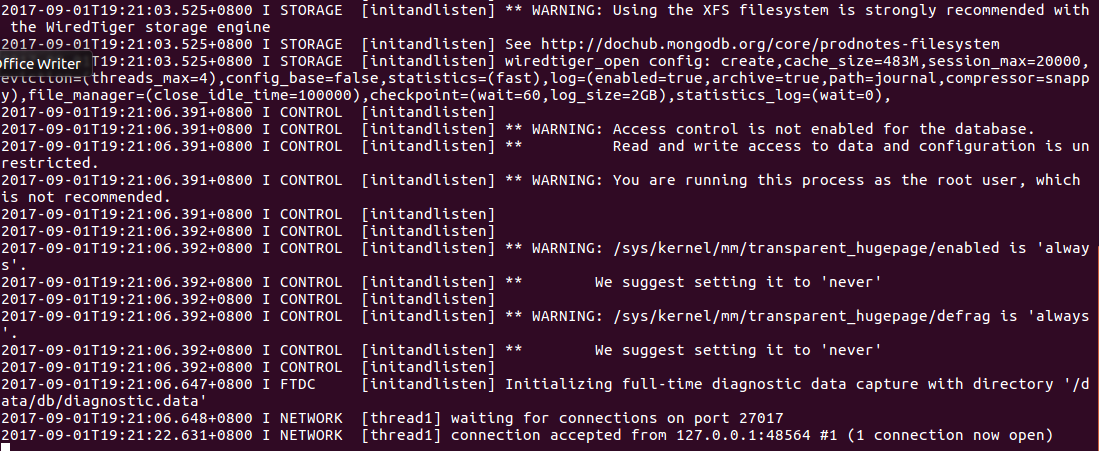This screenshot has height=451, width=1099.
Task: Click the 'Read and write access to data' line
Action: pyautogui.click(x=851, y=146)
